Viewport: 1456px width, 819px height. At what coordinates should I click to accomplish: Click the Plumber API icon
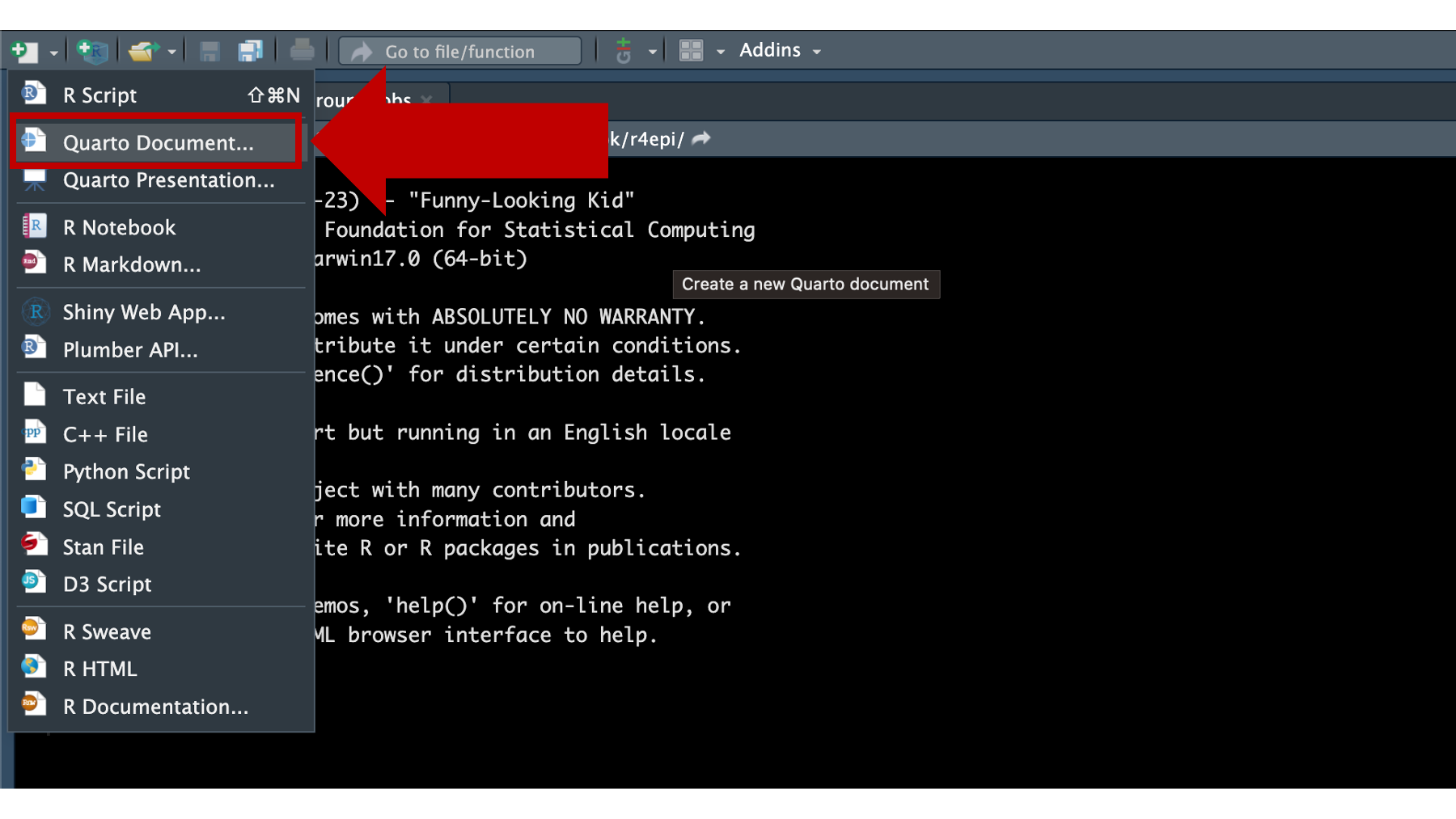point(34,347)
